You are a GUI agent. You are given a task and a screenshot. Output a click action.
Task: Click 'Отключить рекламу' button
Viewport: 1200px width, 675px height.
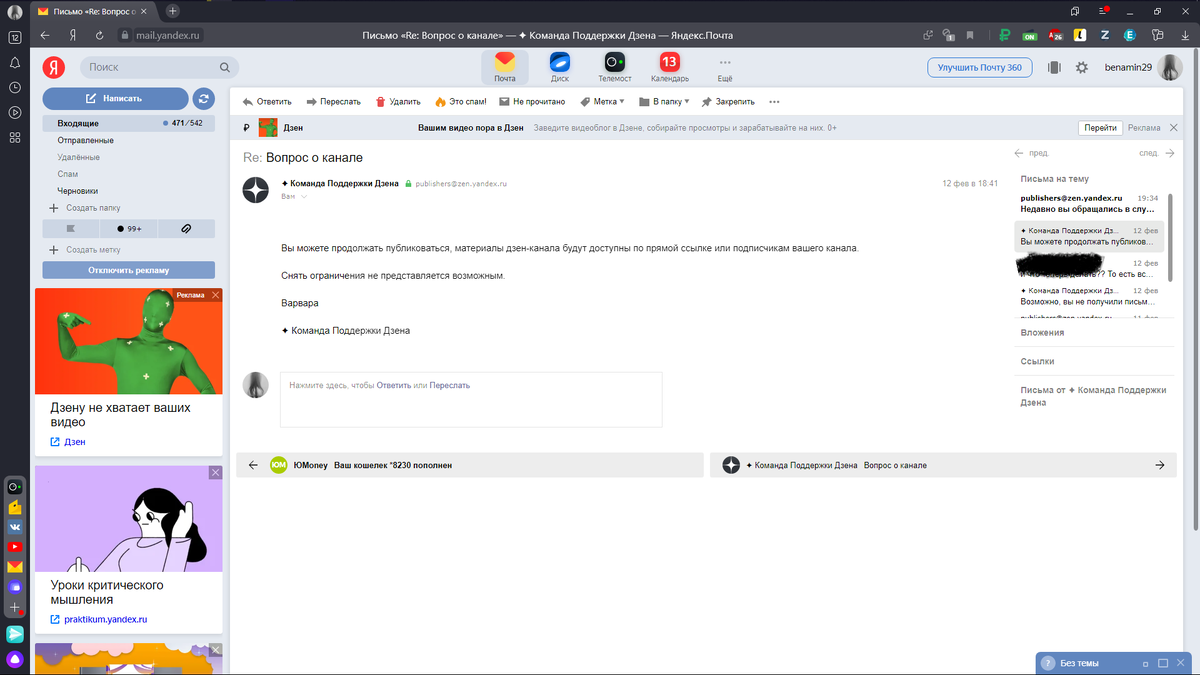pyautogui.click(x=128, y=270)
